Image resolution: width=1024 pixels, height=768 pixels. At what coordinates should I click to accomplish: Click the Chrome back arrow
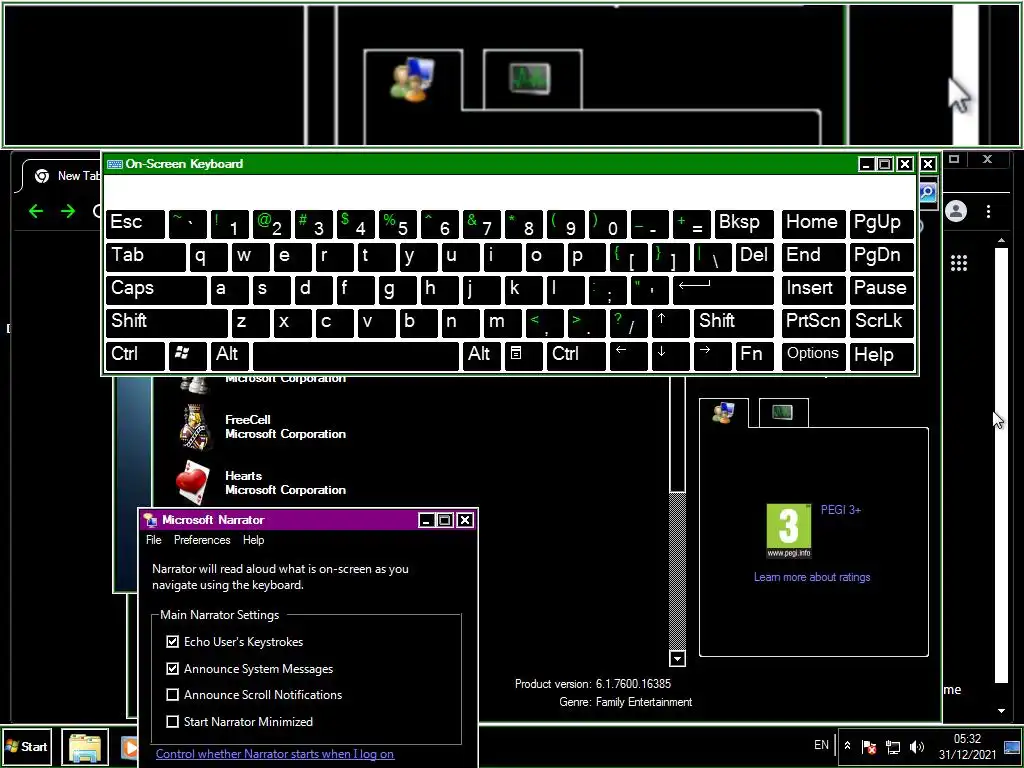tap(36, 211)
